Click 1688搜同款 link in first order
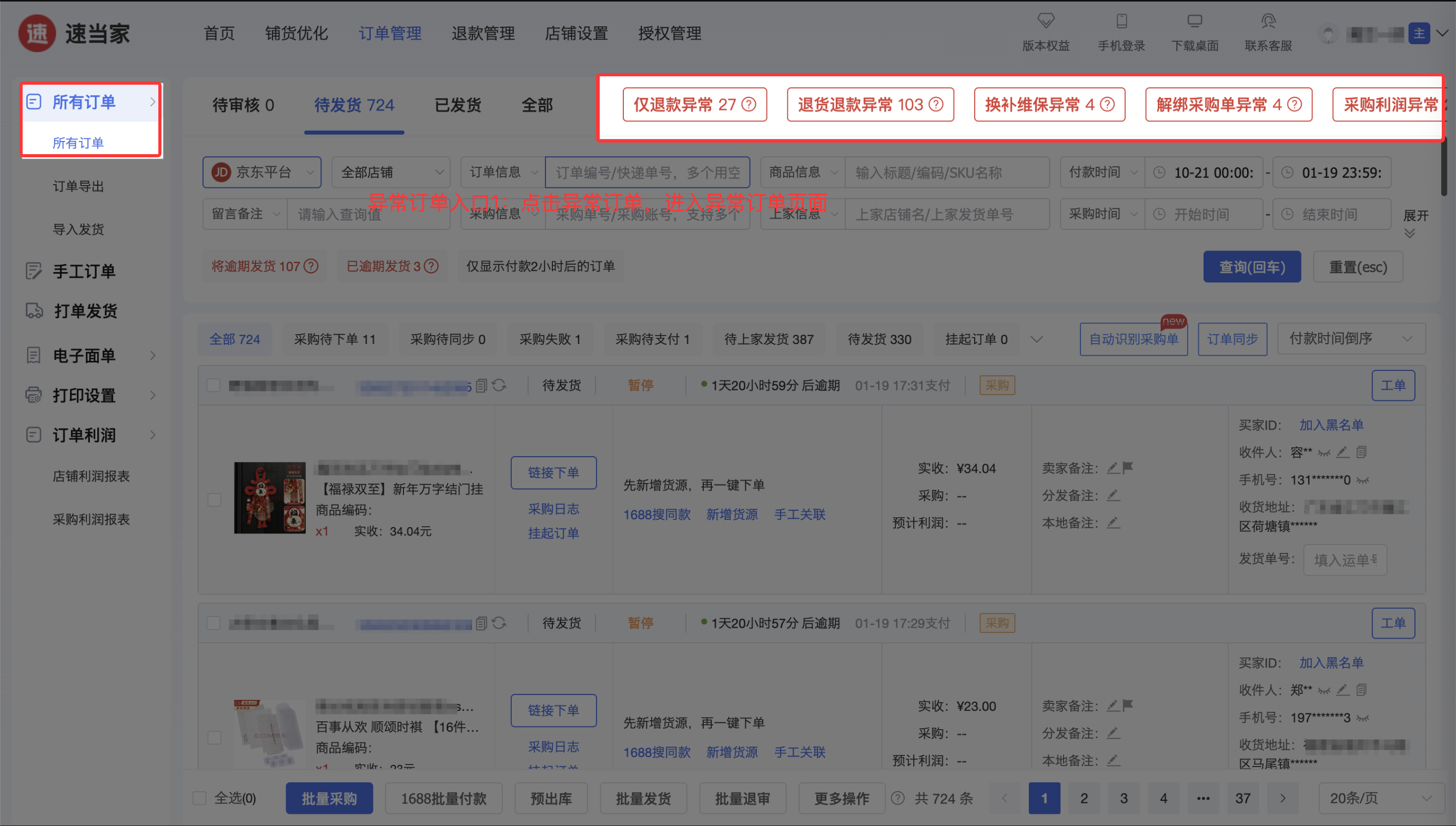Image resolution: width=1456 pixels, height=826 pixels. coord(657,515)
